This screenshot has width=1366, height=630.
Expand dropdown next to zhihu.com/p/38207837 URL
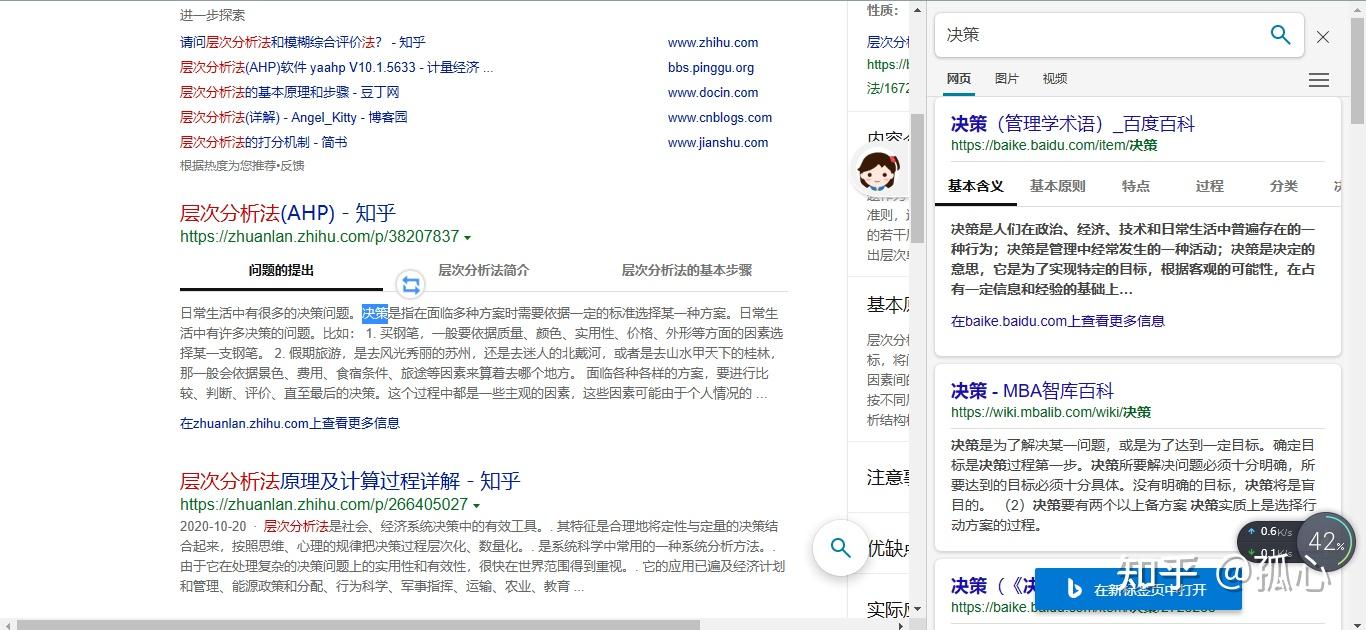coord(468,238)
